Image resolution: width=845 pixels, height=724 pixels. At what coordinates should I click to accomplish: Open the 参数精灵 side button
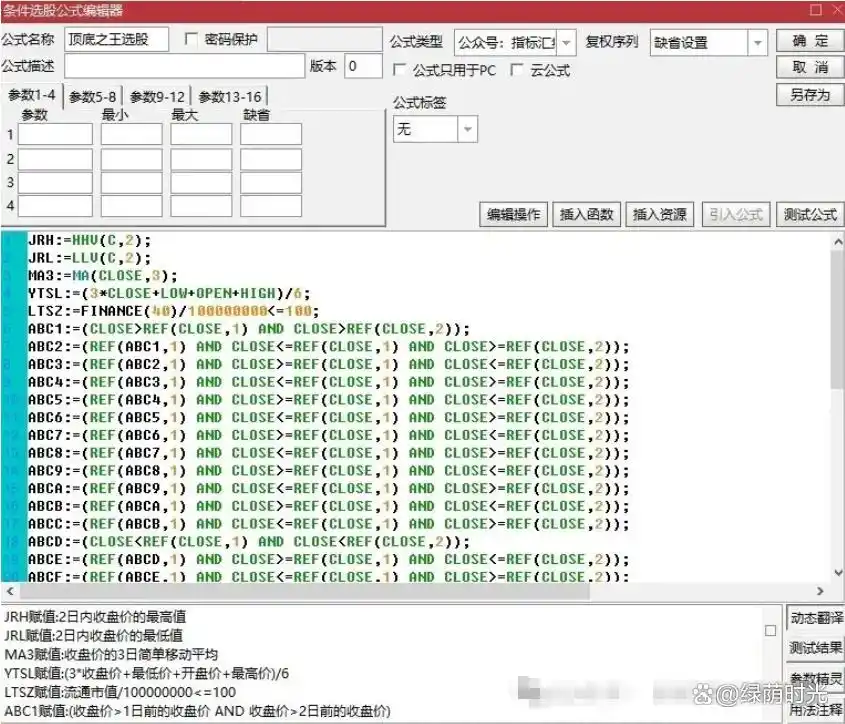point(816,678)
